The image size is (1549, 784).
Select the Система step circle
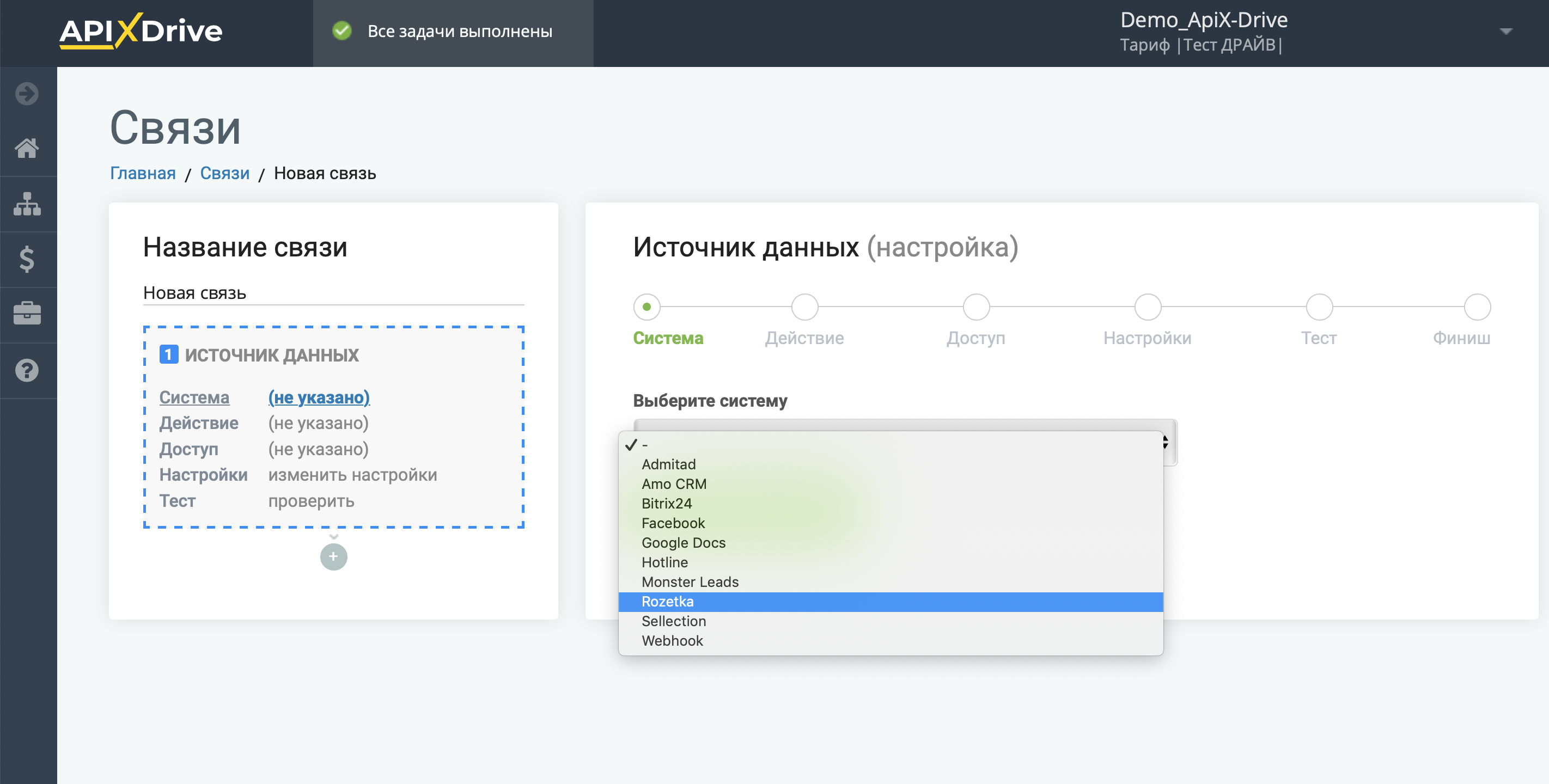coord(647,307)
